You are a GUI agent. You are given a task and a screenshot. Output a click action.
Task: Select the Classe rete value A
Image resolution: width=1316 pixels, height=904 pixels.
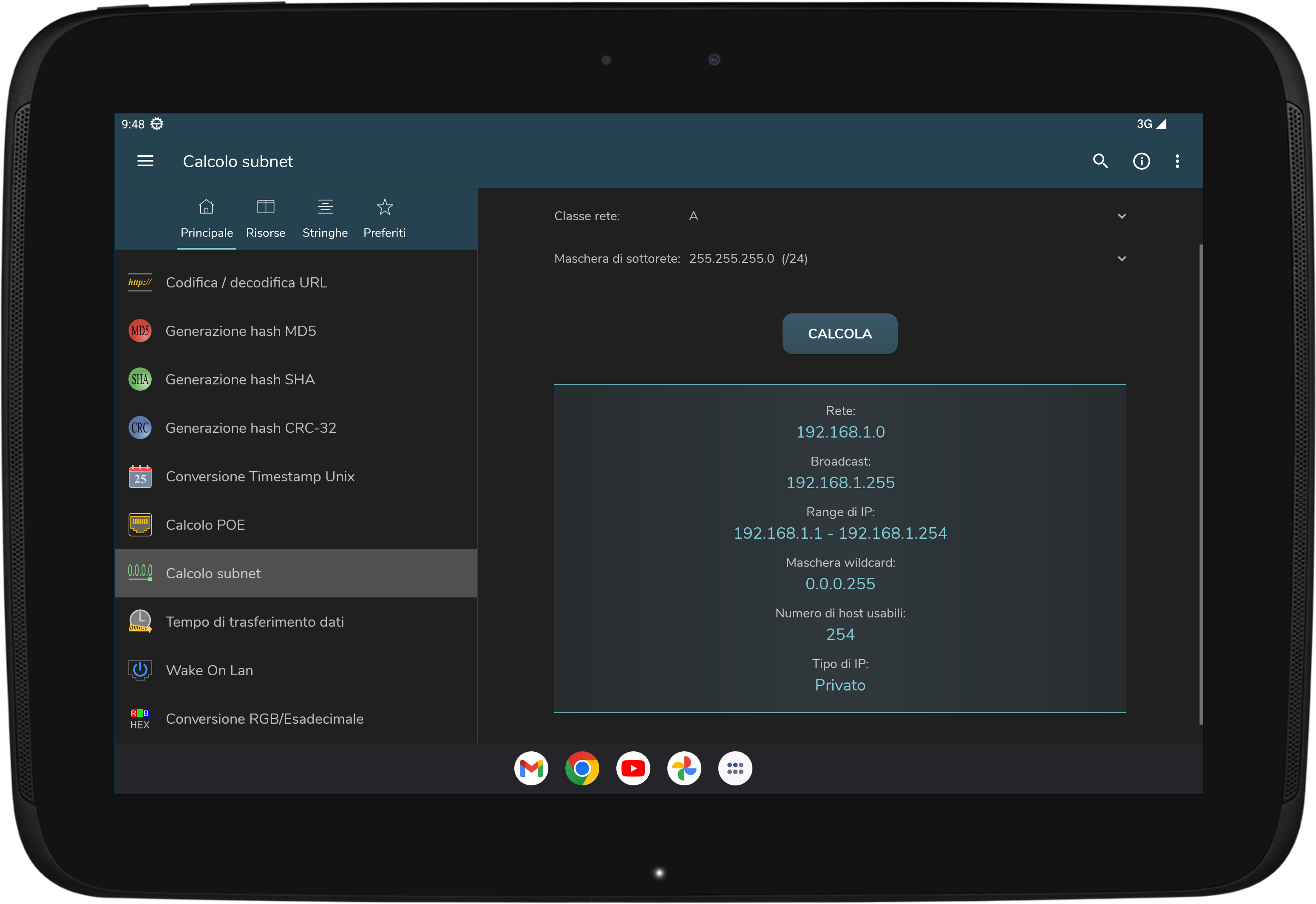pyautogui.click(x=693, y=216)
